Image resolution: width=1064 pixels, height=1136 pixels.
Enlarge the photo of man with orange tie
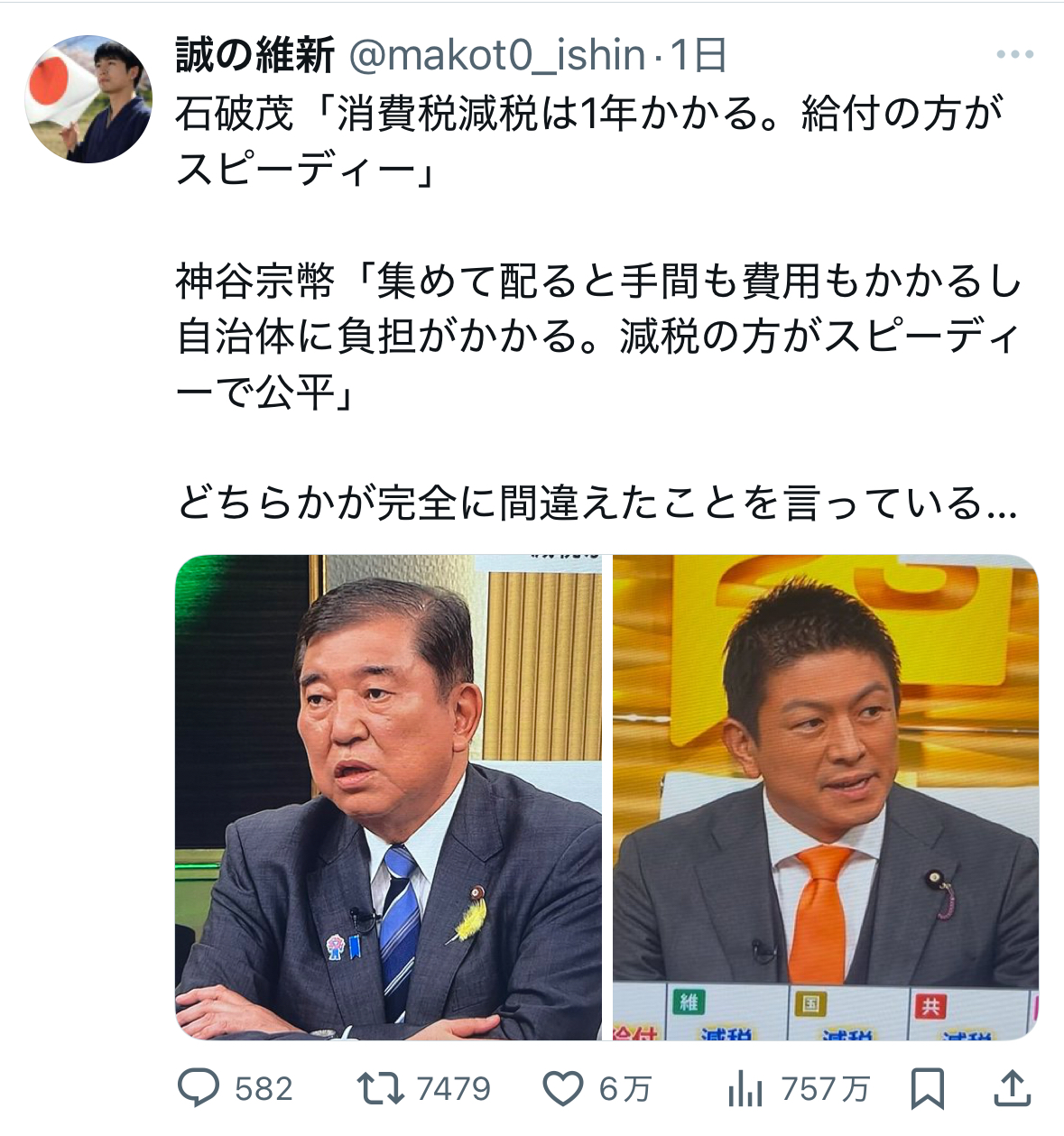[826, 798]
